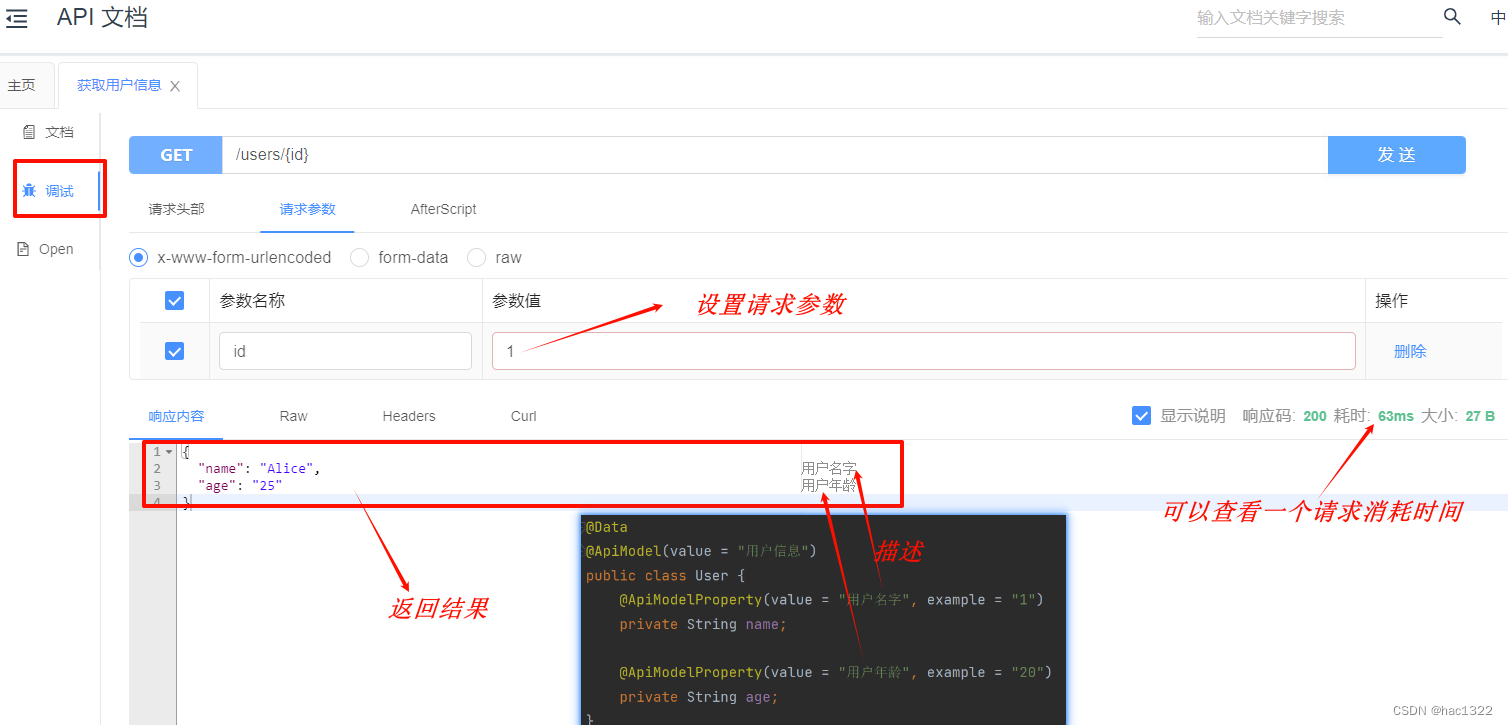1508x725 pixels.
Task: Click the 操作 column header
Action: (1392, 300)
